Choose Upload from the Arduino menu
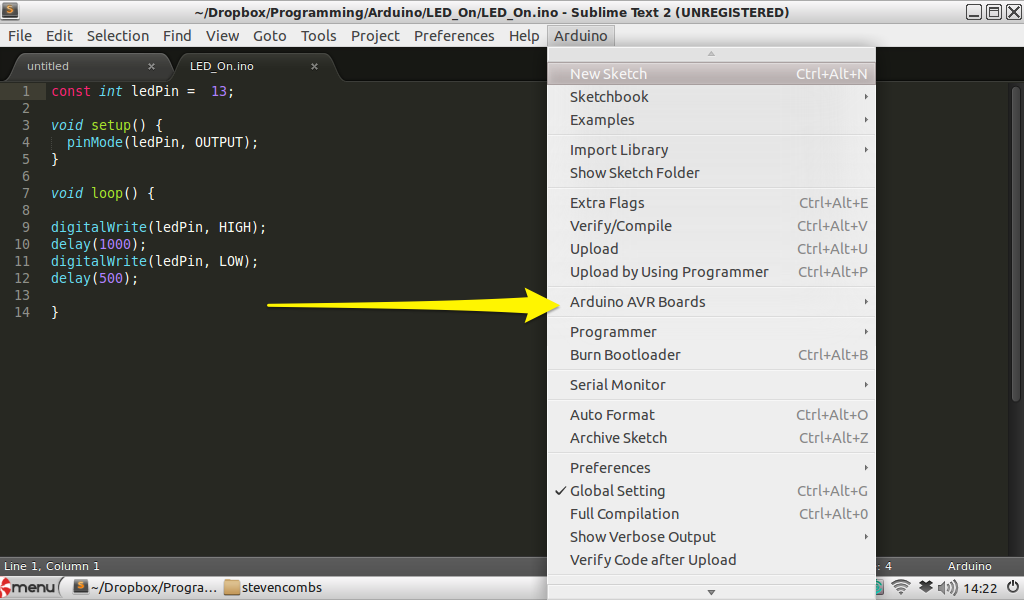The image size is (1024, 600). (x=711, y=249)
